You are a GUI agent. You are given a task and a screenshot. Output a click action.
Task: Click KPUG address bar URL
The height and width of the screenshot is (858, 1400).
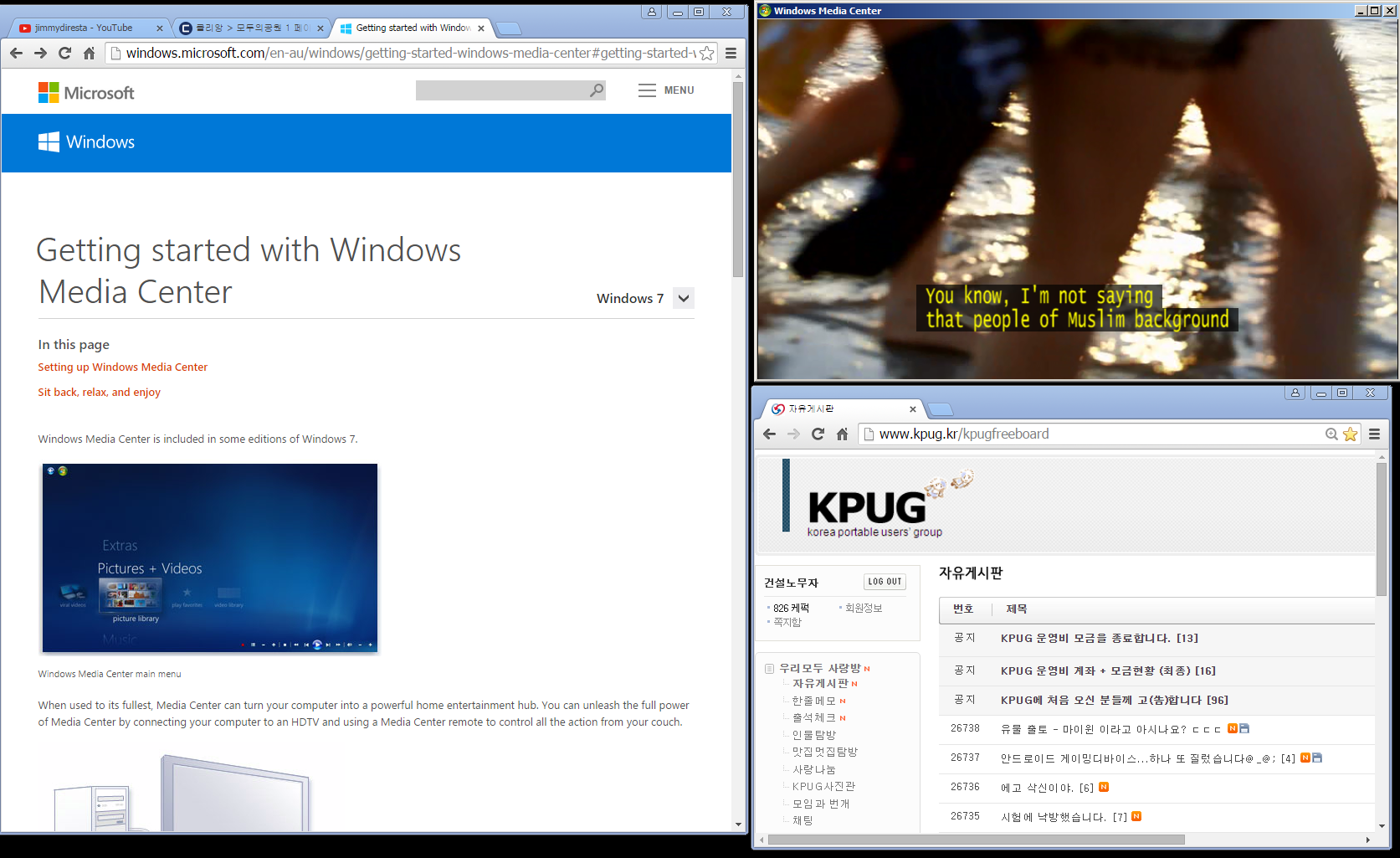[964, 434]
